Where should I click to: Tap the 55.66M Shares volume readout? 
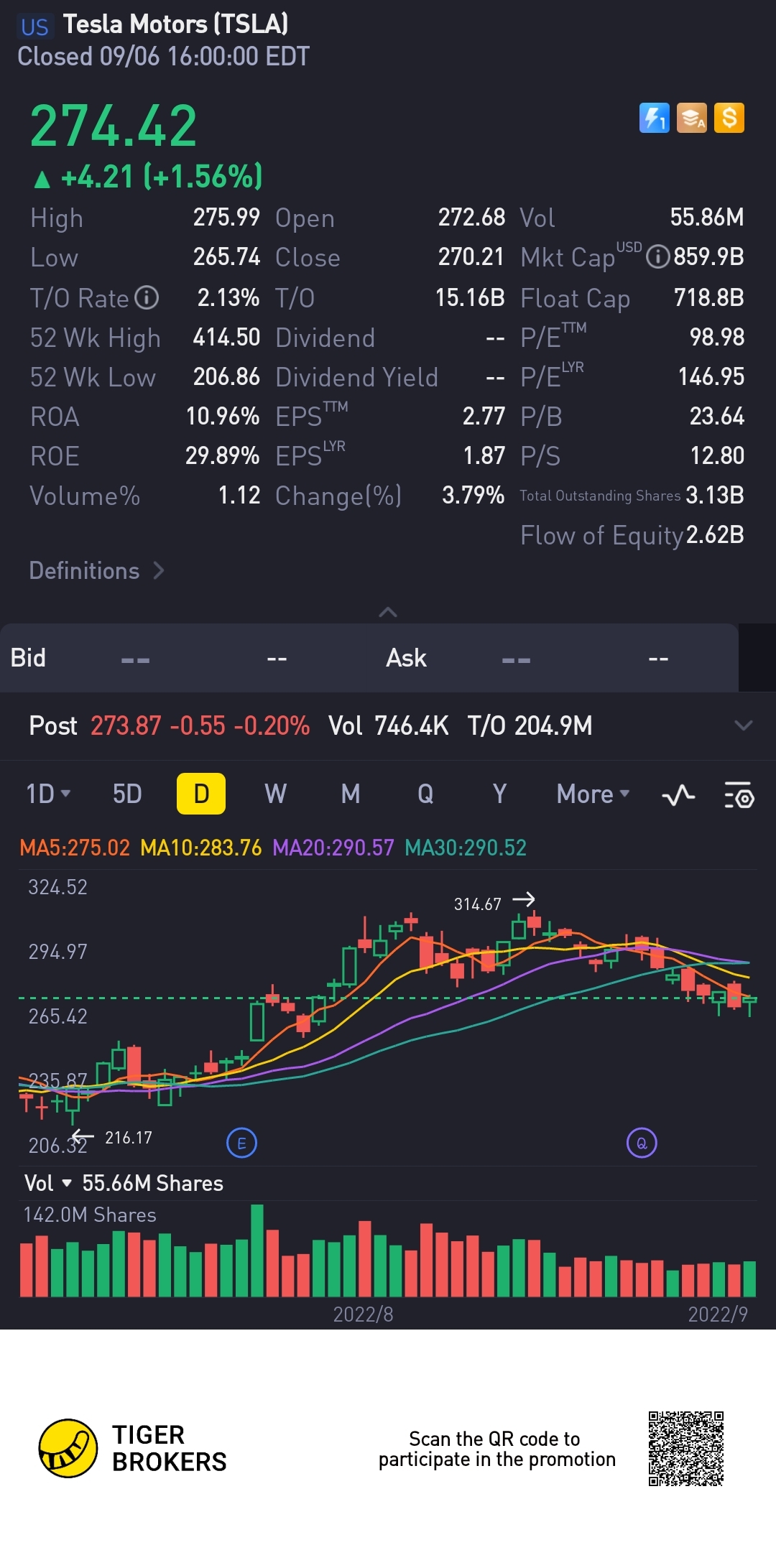152,1183
